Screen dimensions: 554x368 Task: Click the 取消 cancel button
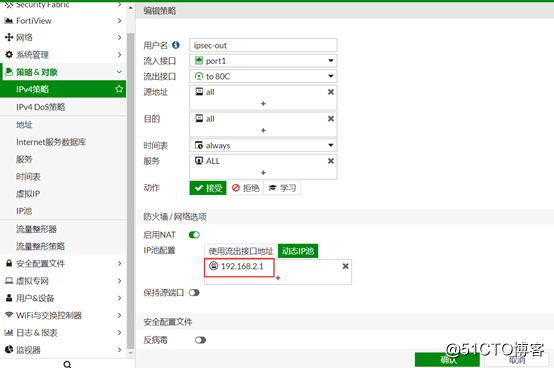(517, 360)
